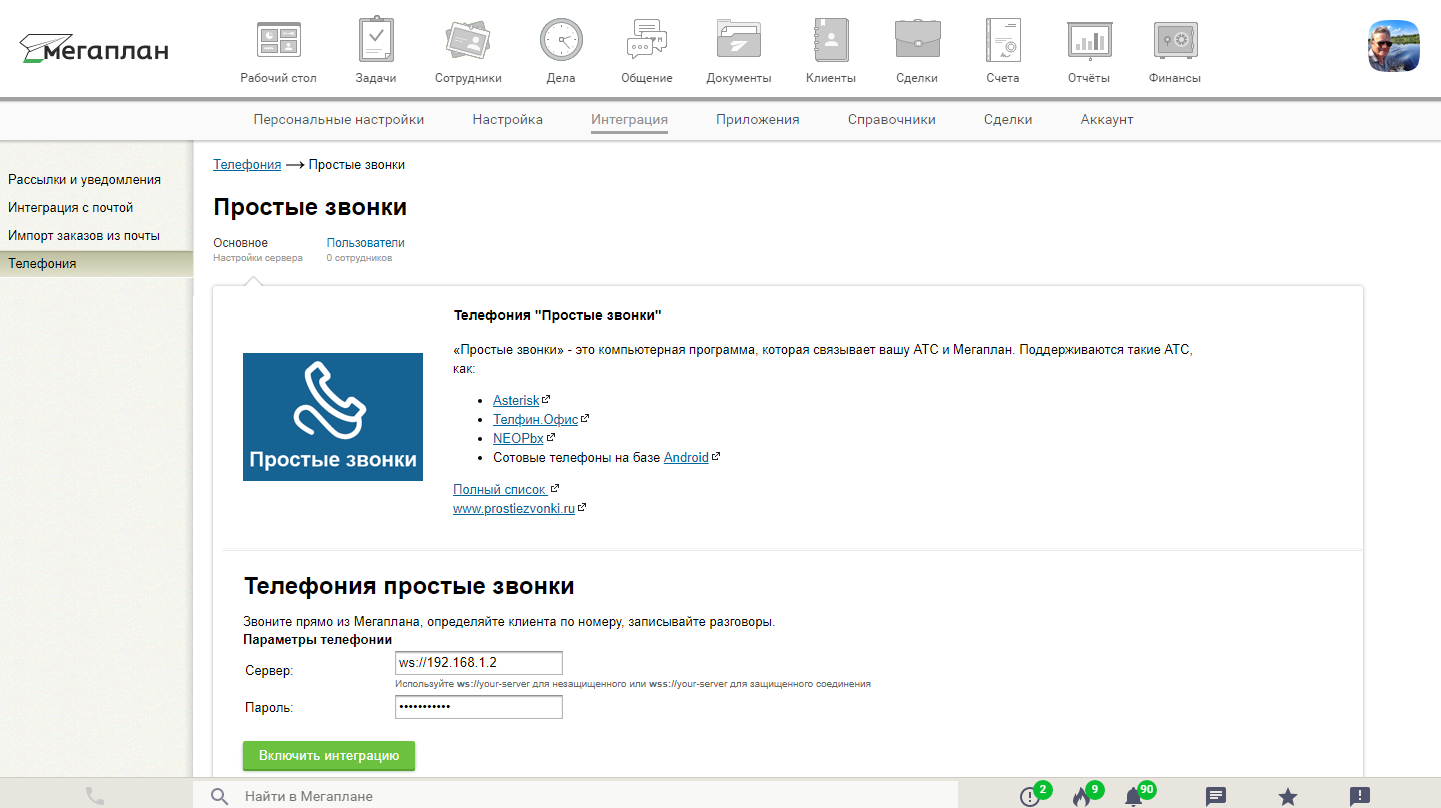Open notifications bell with badge 90

1133,796
